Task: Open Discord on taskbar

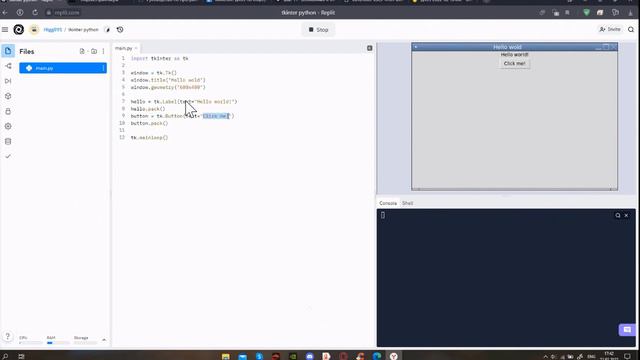Action: 309,356
